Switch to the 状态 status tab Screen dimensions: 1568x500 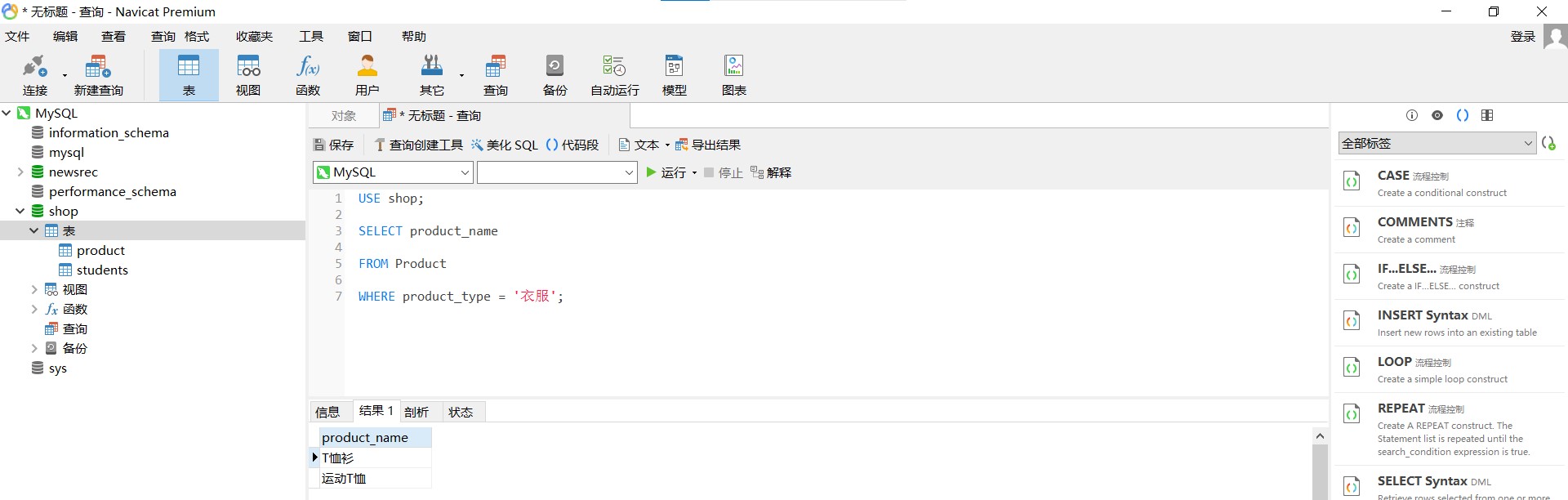[x=461, y=412]
